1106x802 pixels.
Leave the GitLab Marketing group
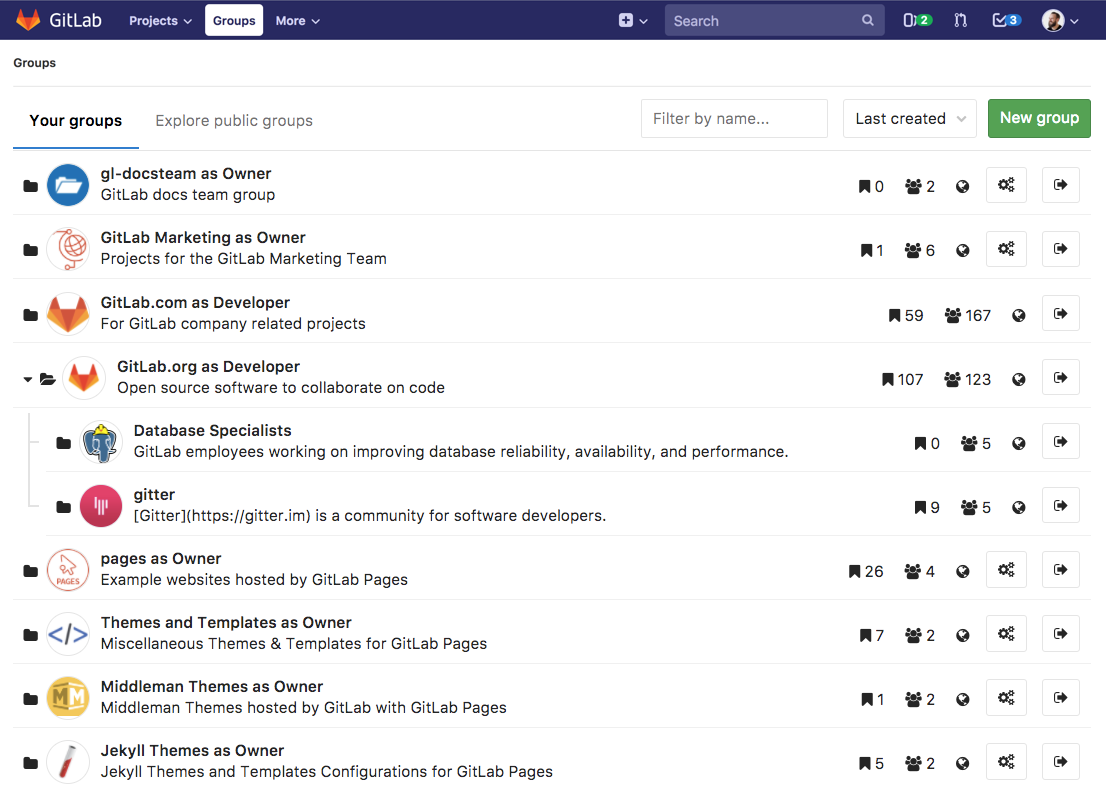click(x=1060, y=249)
